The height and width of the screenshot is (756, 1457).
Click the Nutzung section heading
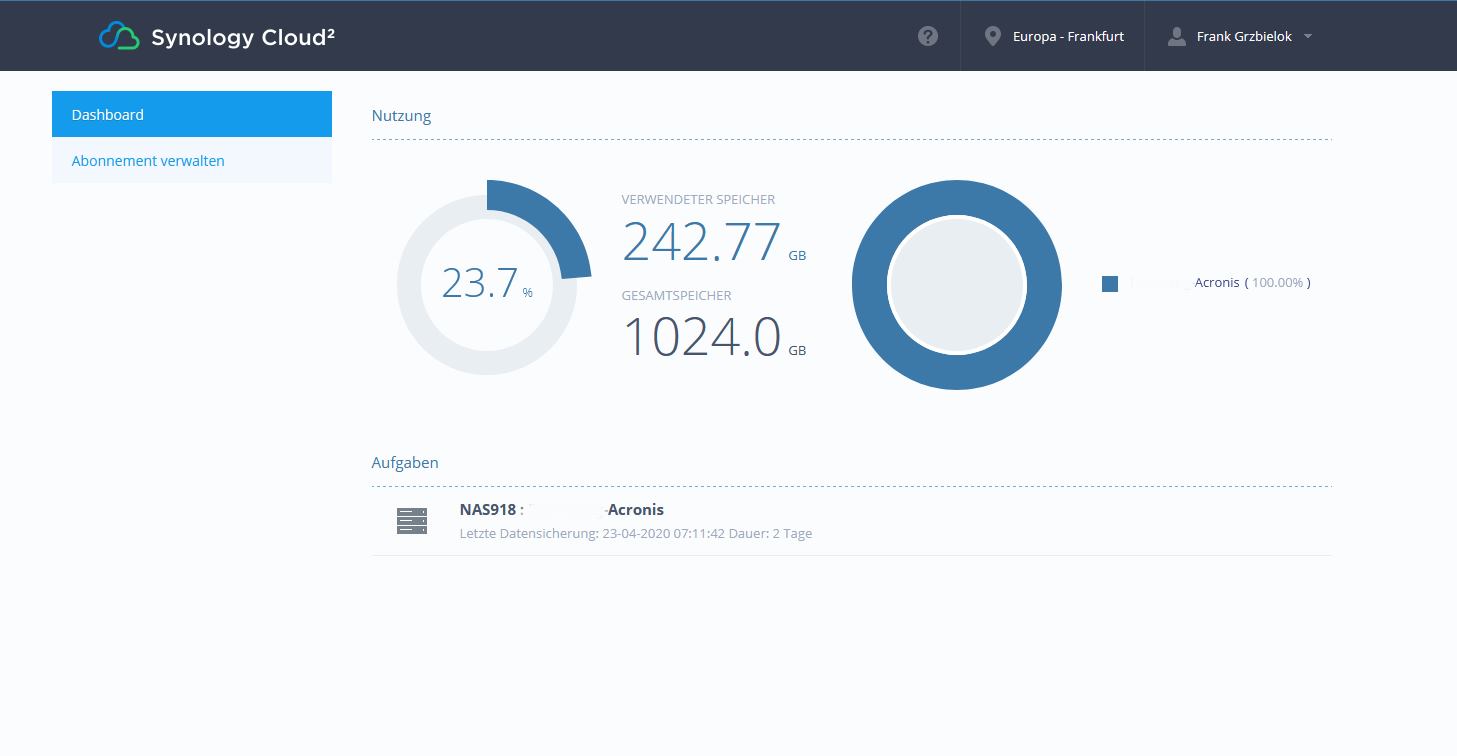[401, 115]
